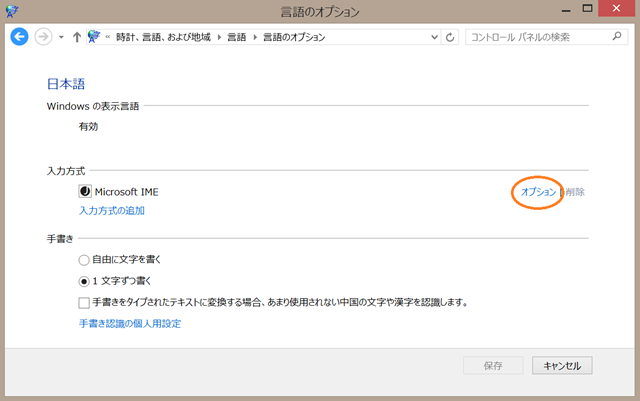
Task: Expand arrow after 言語 breadcrumb
Action: pyautogui.click(x=255, y=37)
